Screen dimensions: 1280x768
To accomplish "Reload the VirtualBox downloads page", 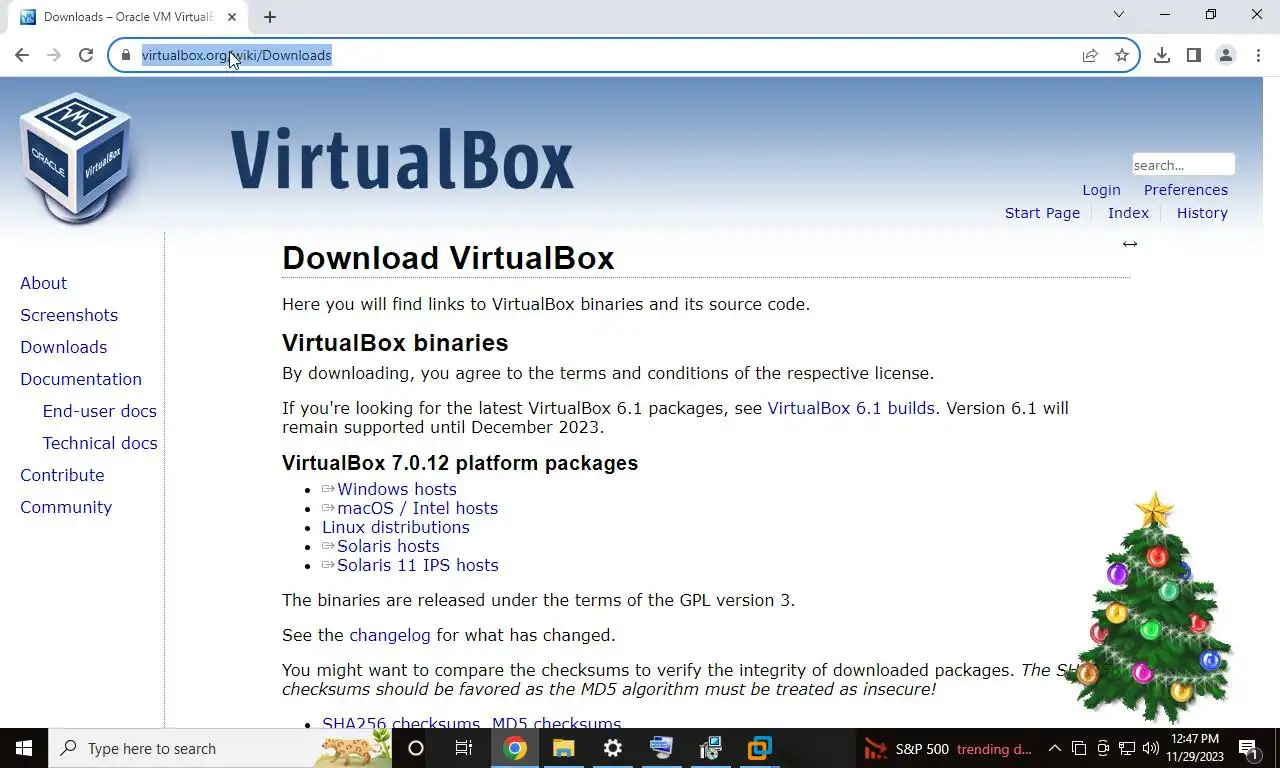I will [86, 55].
